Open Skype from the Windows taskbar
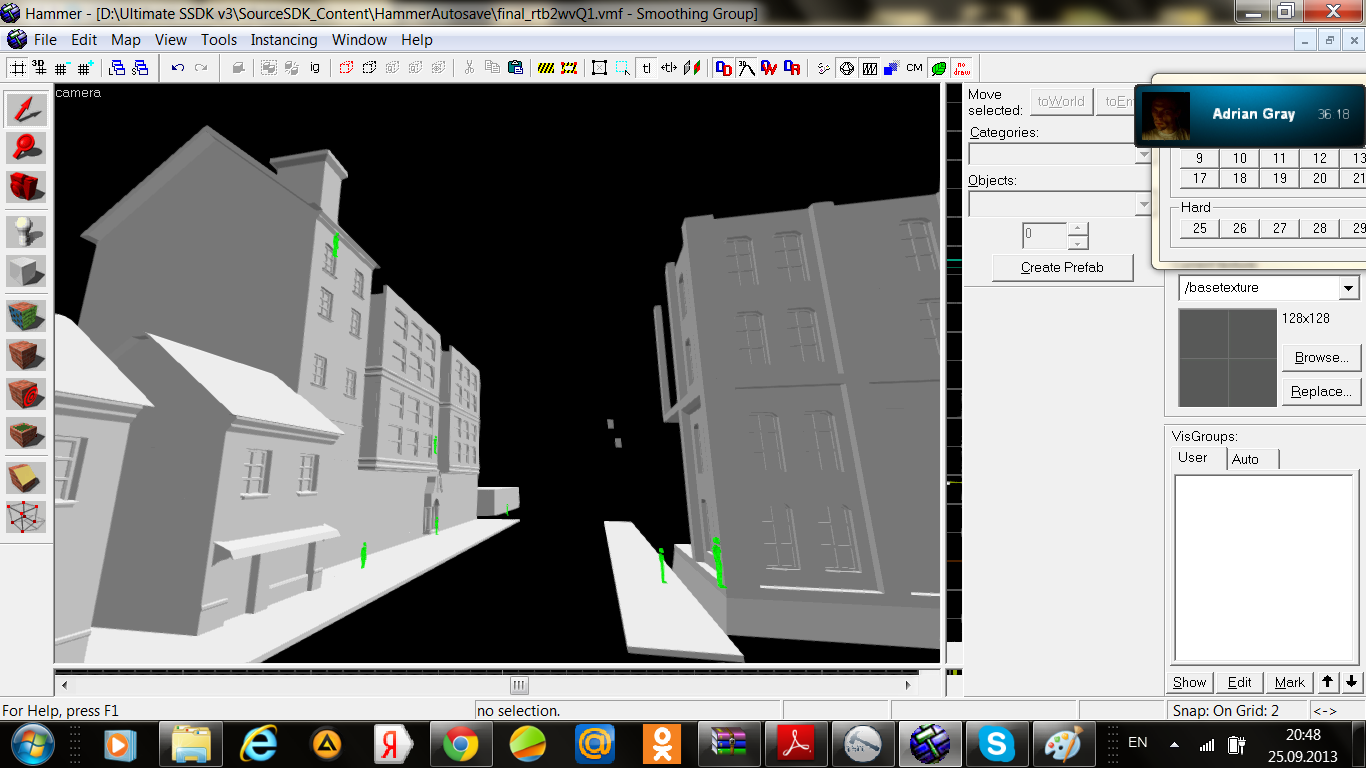 click(x=996, y=744)
